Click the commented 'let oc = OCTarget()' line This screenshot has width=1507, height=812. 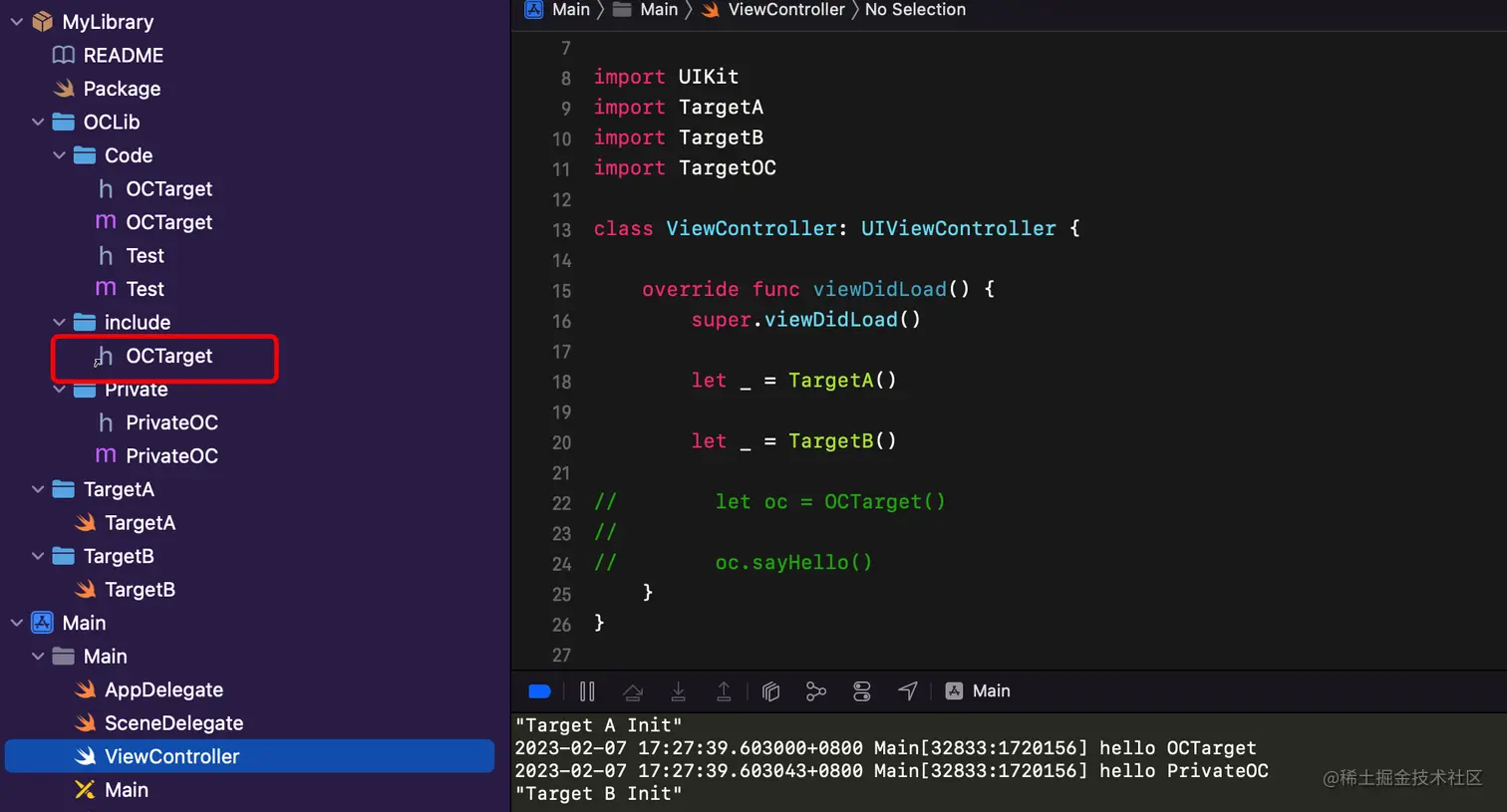point(769,502)
